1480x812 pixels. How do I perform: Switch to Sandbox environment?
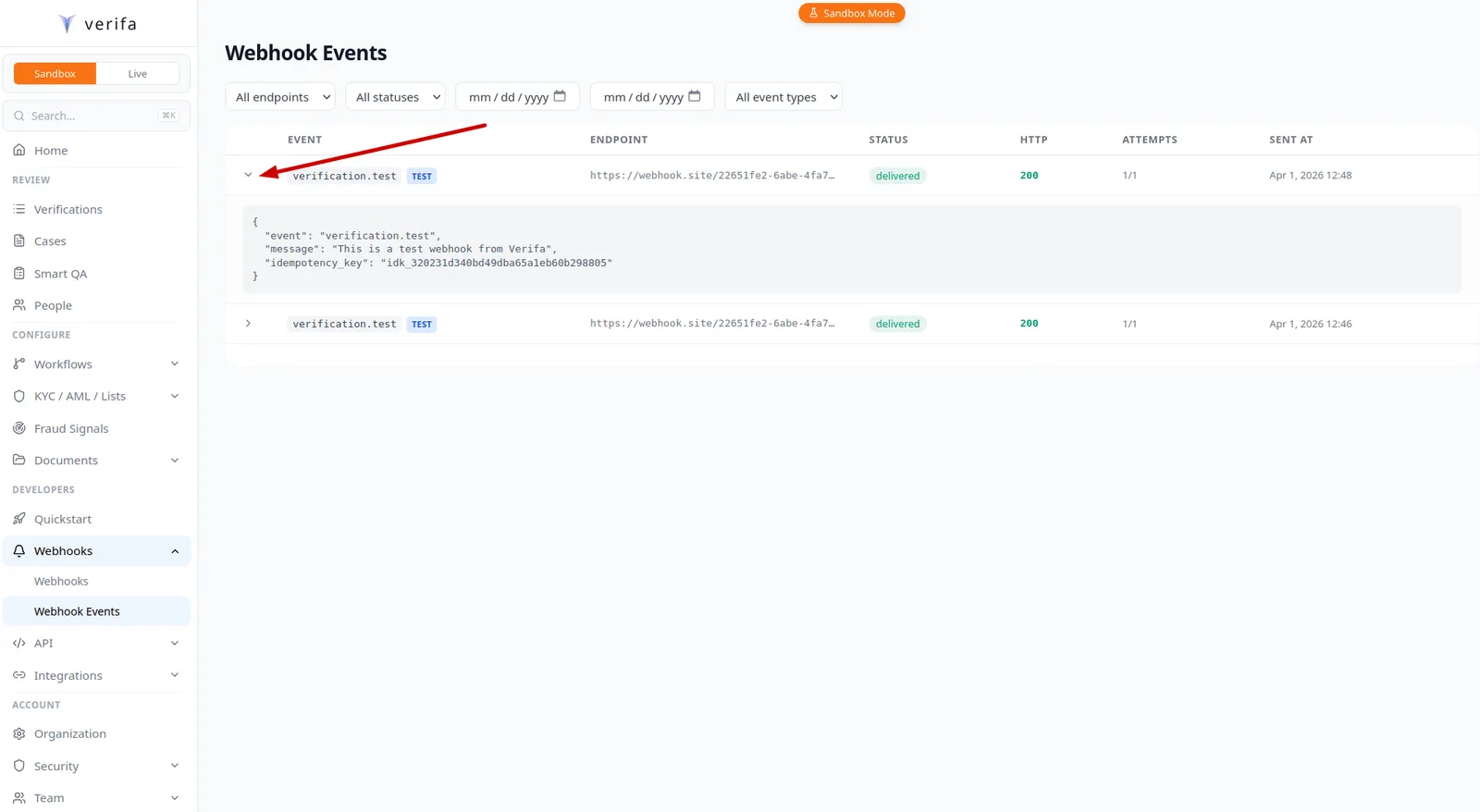(55, 73)
